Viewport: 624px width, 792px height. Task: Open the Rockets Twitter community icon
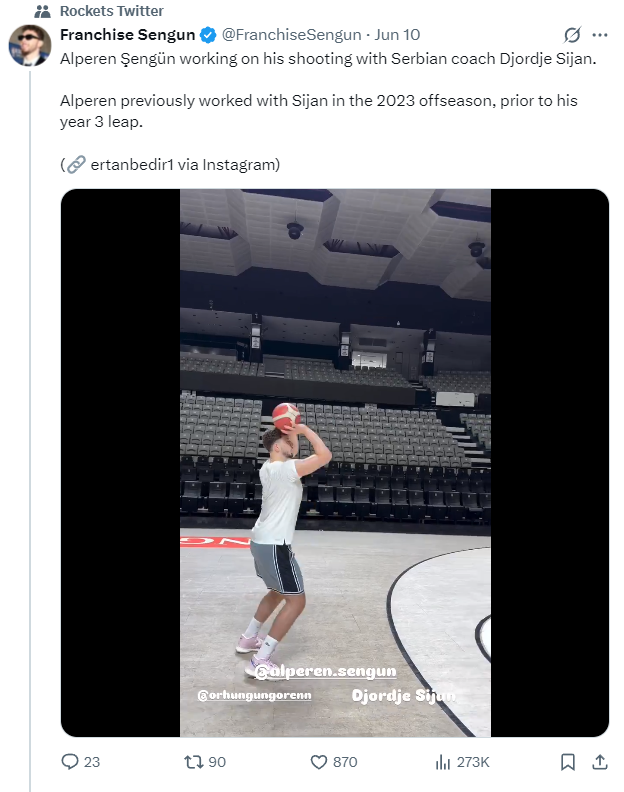pyautogui.click(x=42, y=11)
